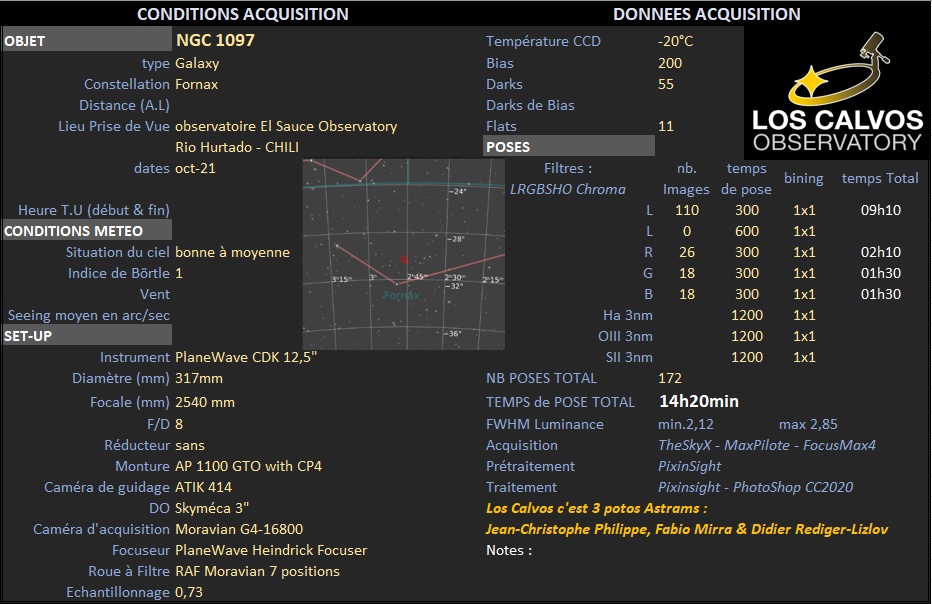Select sky condition bonne à moyenne
932x604 pixels.
click(x=232, y=252)
